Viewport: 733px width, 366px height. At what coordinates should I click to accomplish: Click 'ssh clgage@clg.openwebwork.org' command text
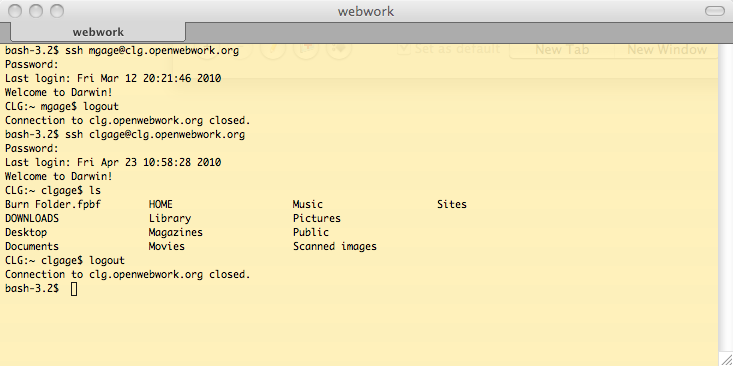[155, 135]
